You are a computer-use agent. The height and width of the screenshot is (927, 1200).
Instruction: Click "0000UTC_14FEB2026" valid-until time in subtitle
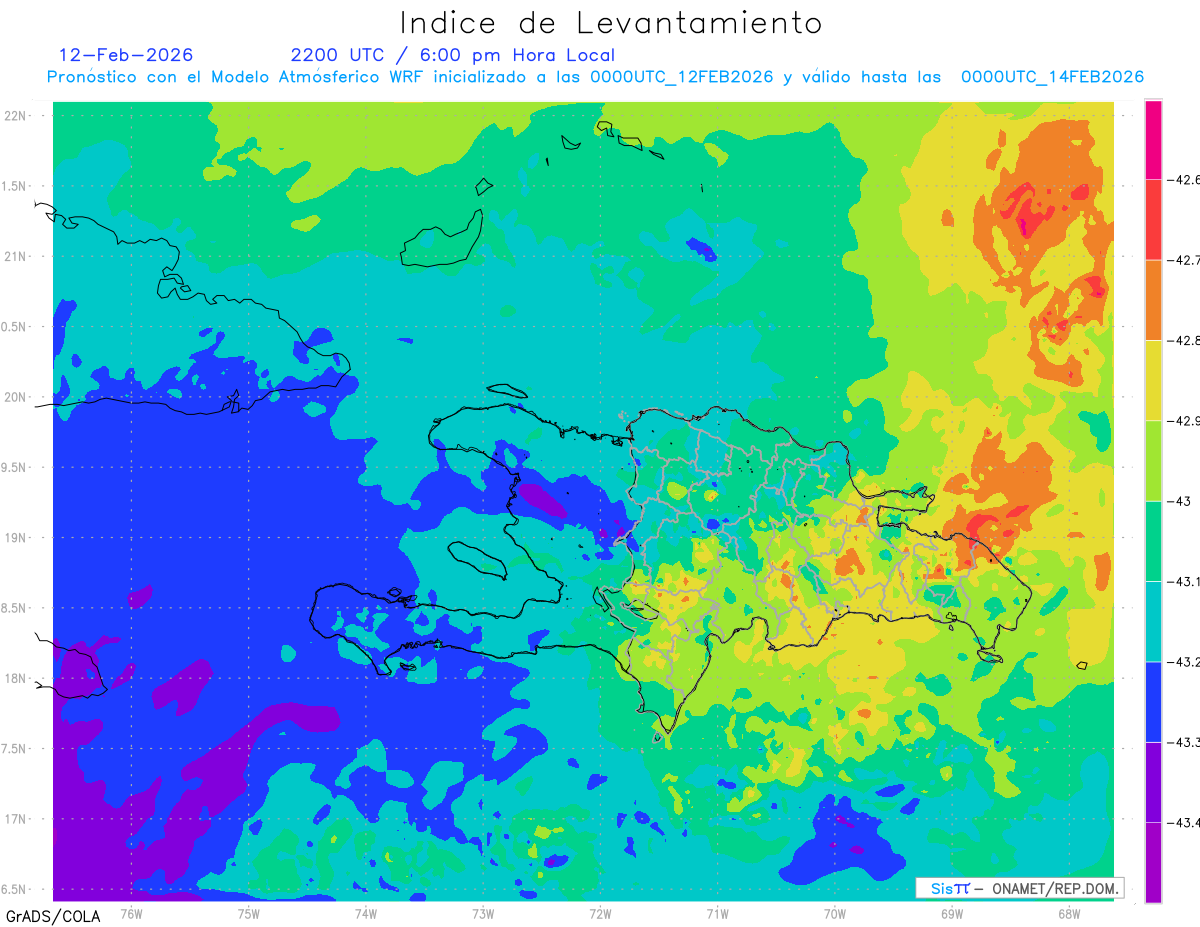click(1053, 77)
